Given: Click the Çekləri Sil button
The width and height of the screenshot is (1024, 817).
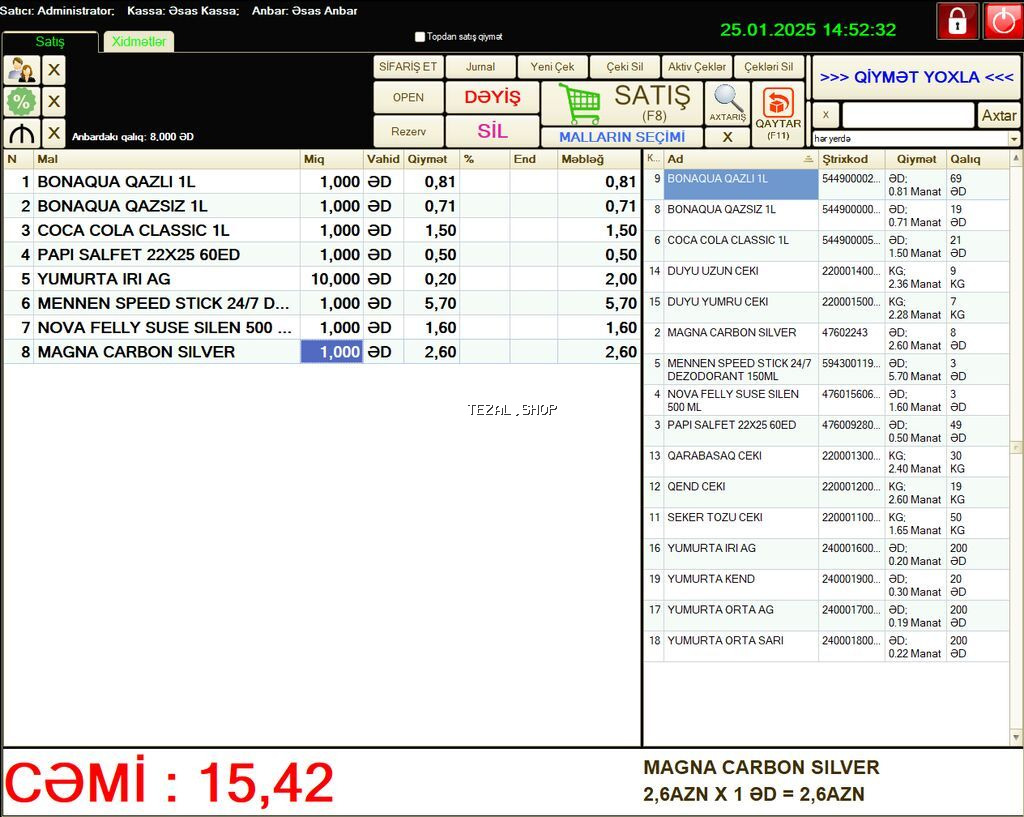Looking at the screenshot, I should pos(769,67).
